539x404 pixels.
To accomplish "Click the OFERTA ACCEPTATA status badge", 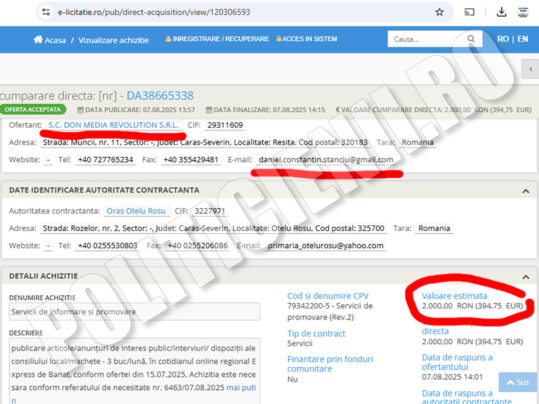I will point(33,109).
